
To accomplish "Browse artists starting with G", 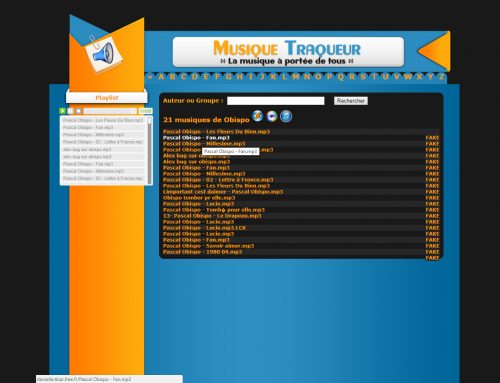I will (x=228, y=77).
